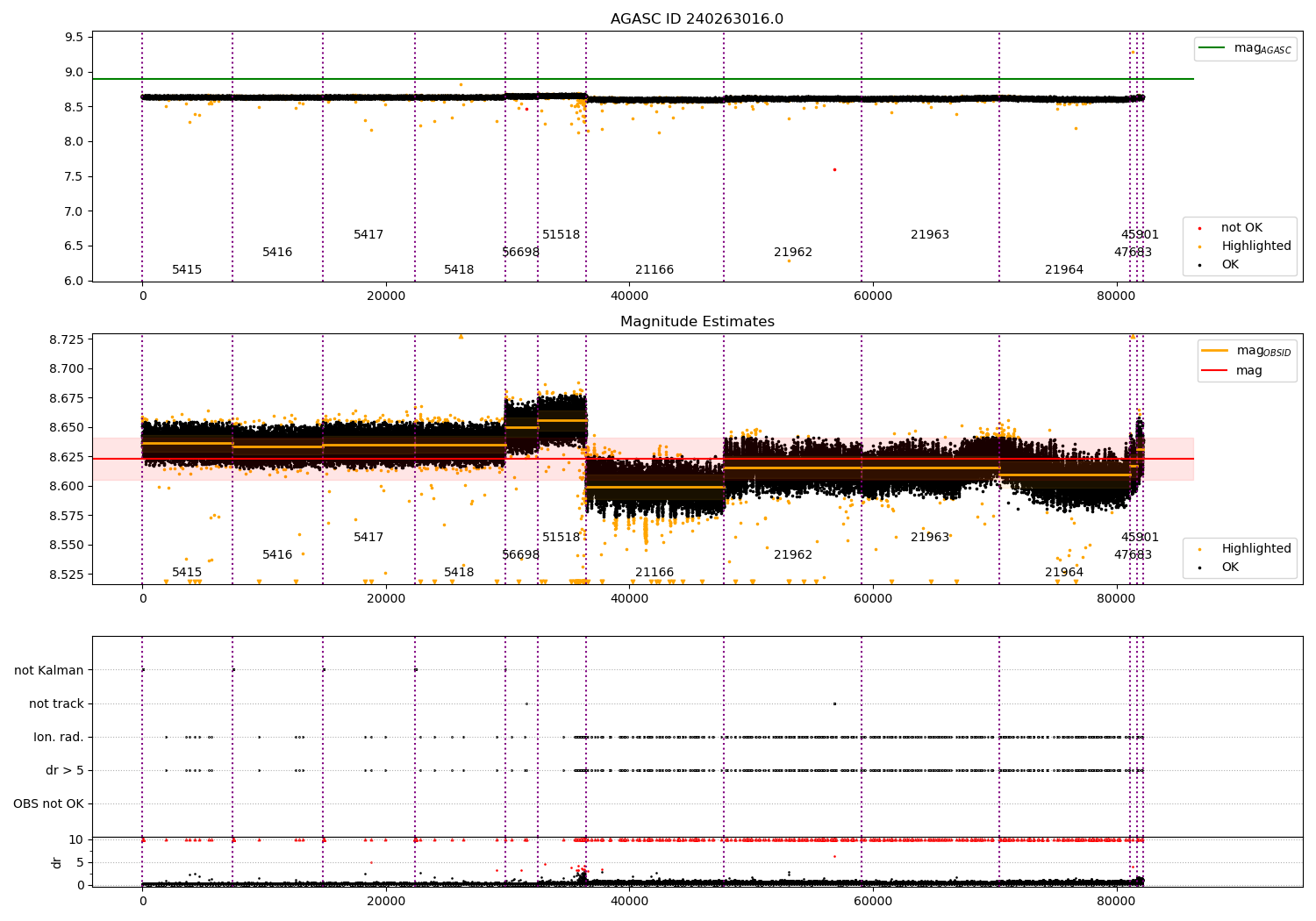1316x921 pixels.
Task: Click OBSID label 5417 in Magnitude Estimates plot
Action: tap(368, 537)
